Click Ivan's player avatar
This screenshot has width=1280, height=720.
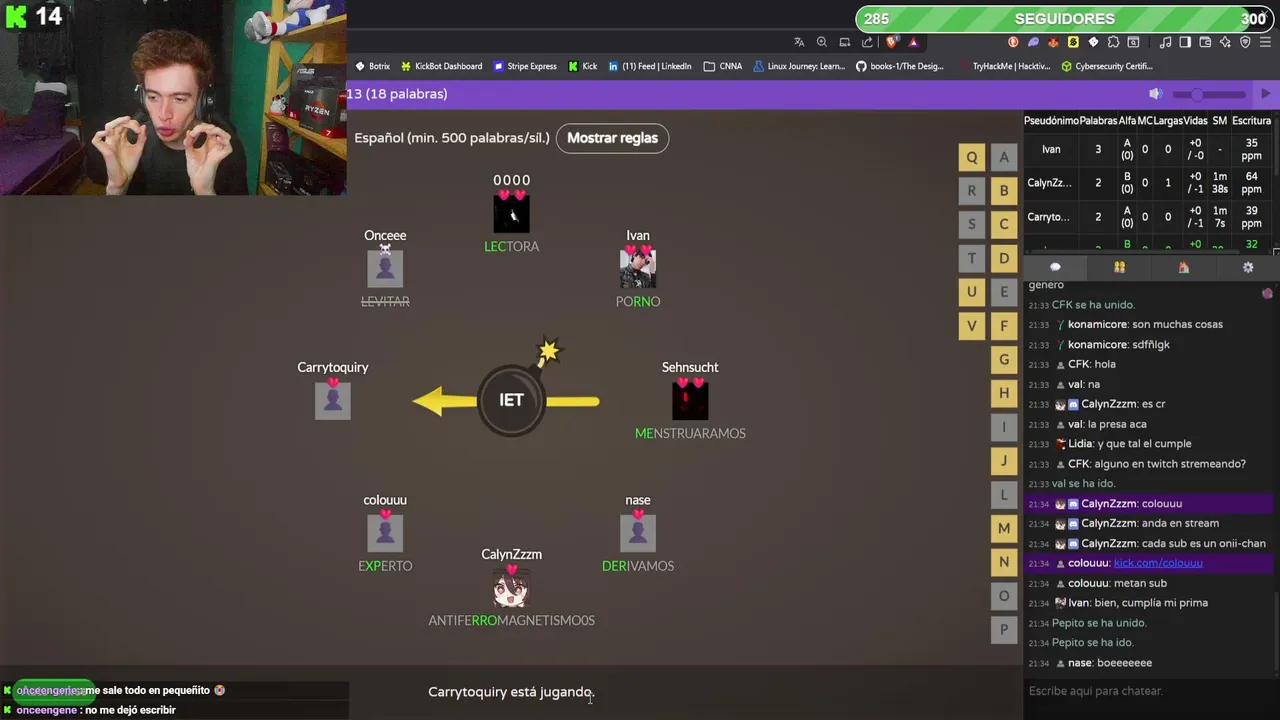(638, 268)
